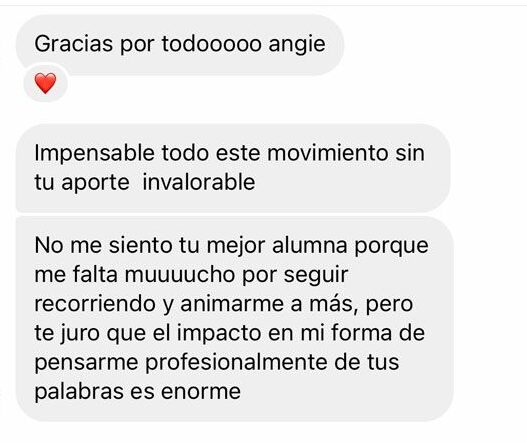527x443 pixels.
Task: Click the red heart reaction emoji
Action: 45,83
